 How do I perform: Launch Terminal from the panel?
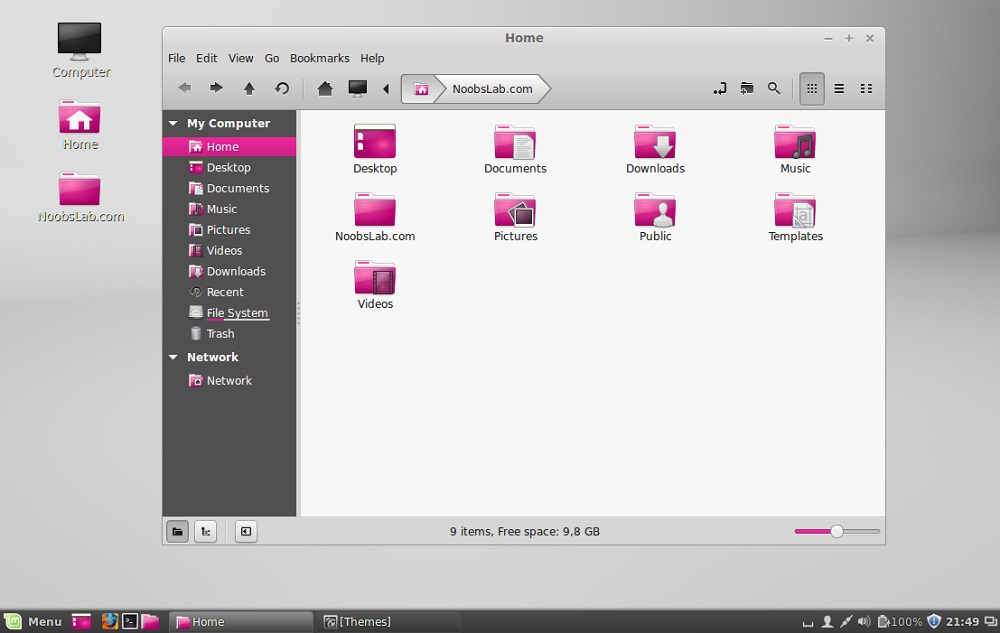[x=130, y=622]
